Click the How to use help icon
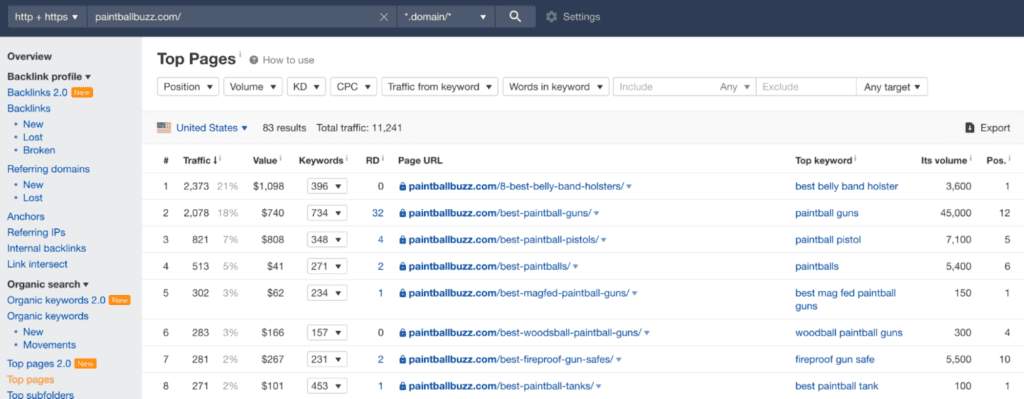Image resolution: width=1024 pixels, height=399 pixels. click(x=253, y=60)
